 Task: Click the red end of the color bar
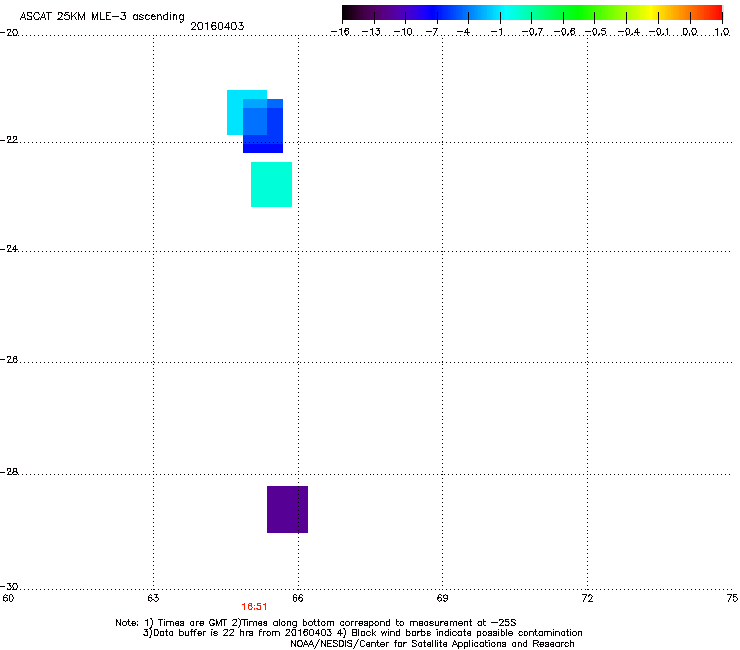(x=713, y=13)
